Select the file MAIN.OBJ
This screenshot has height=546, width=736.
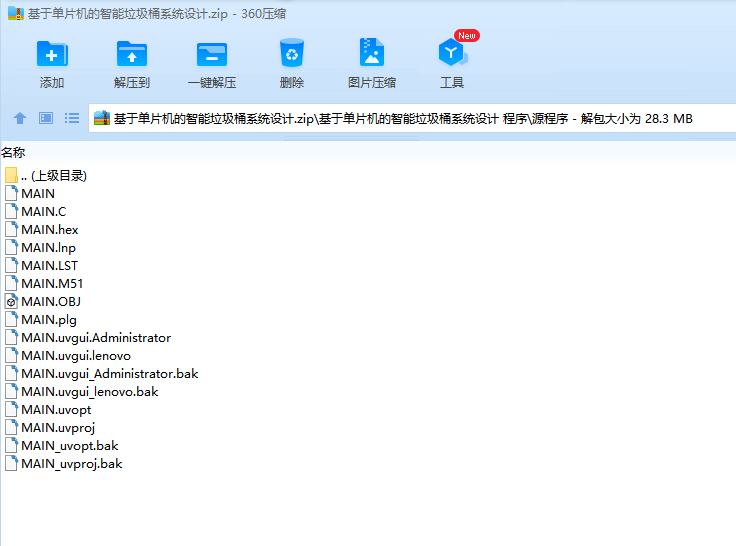[43, 301]
